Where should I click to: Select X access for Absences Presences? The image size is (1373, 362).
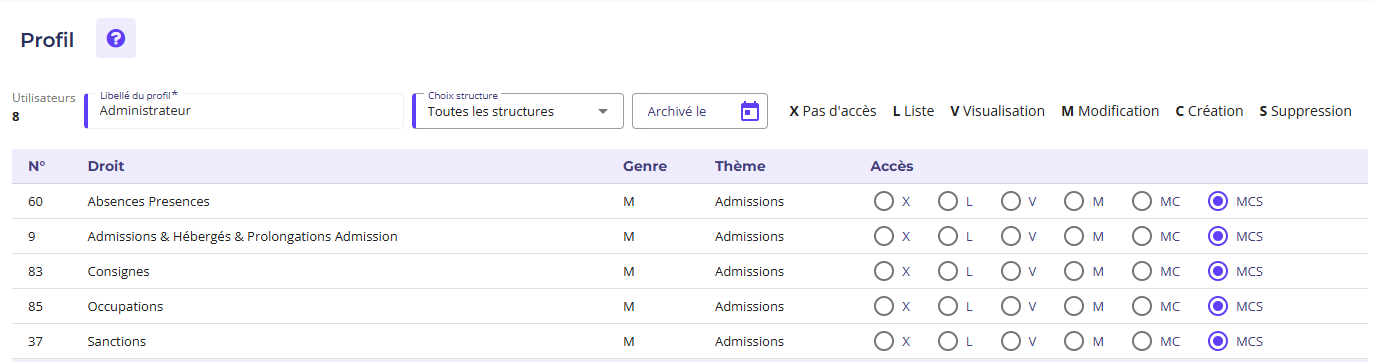click(884, 201)
